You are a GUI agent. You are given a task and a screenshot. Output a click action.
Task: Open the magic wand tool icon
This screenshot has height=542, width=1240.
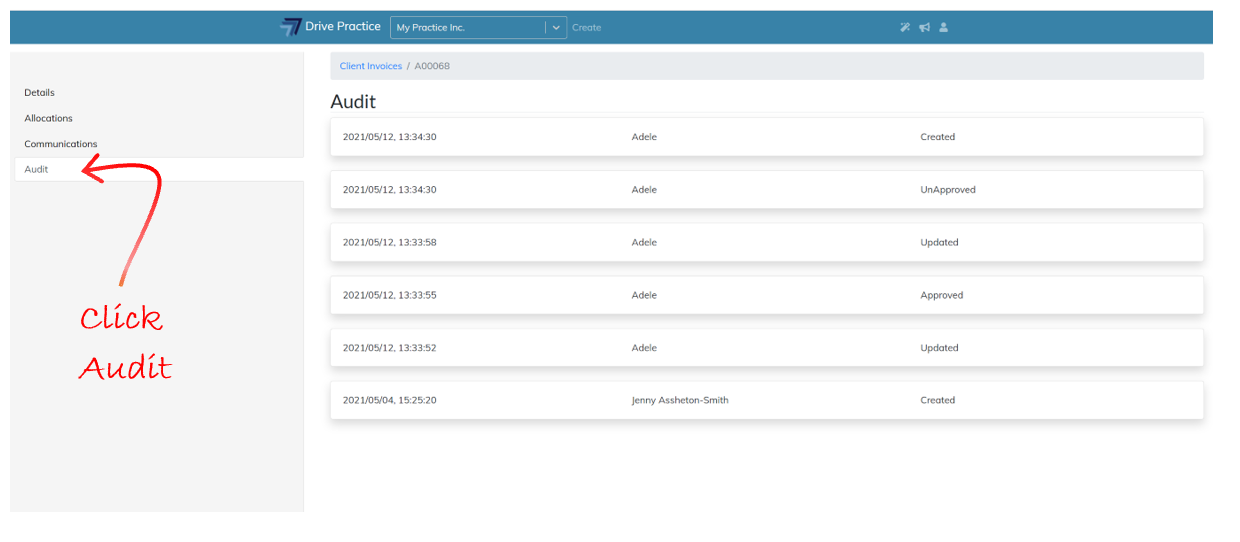click(904, 27)
